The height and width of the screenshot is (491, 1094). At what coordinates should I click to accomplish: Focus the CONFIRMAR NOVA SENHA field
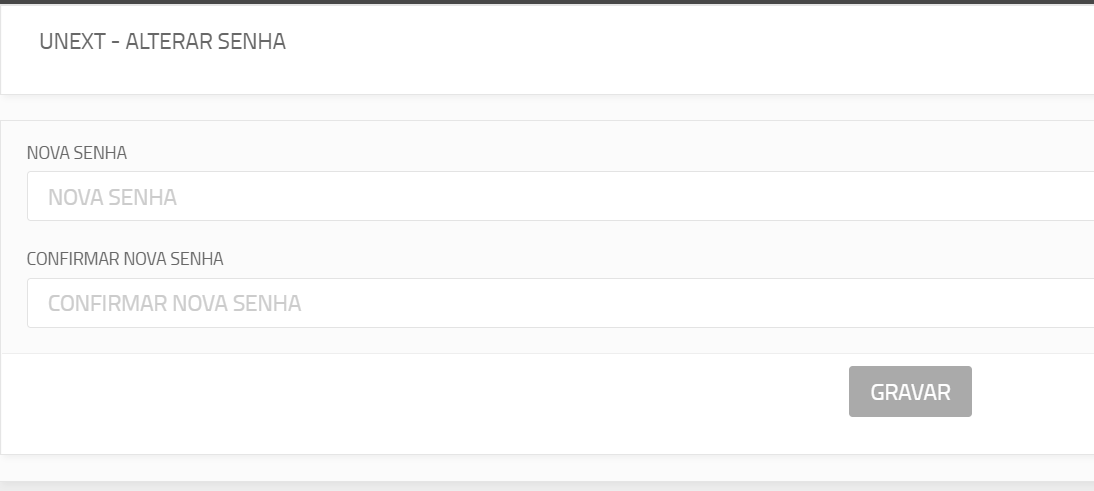[560, 303]
